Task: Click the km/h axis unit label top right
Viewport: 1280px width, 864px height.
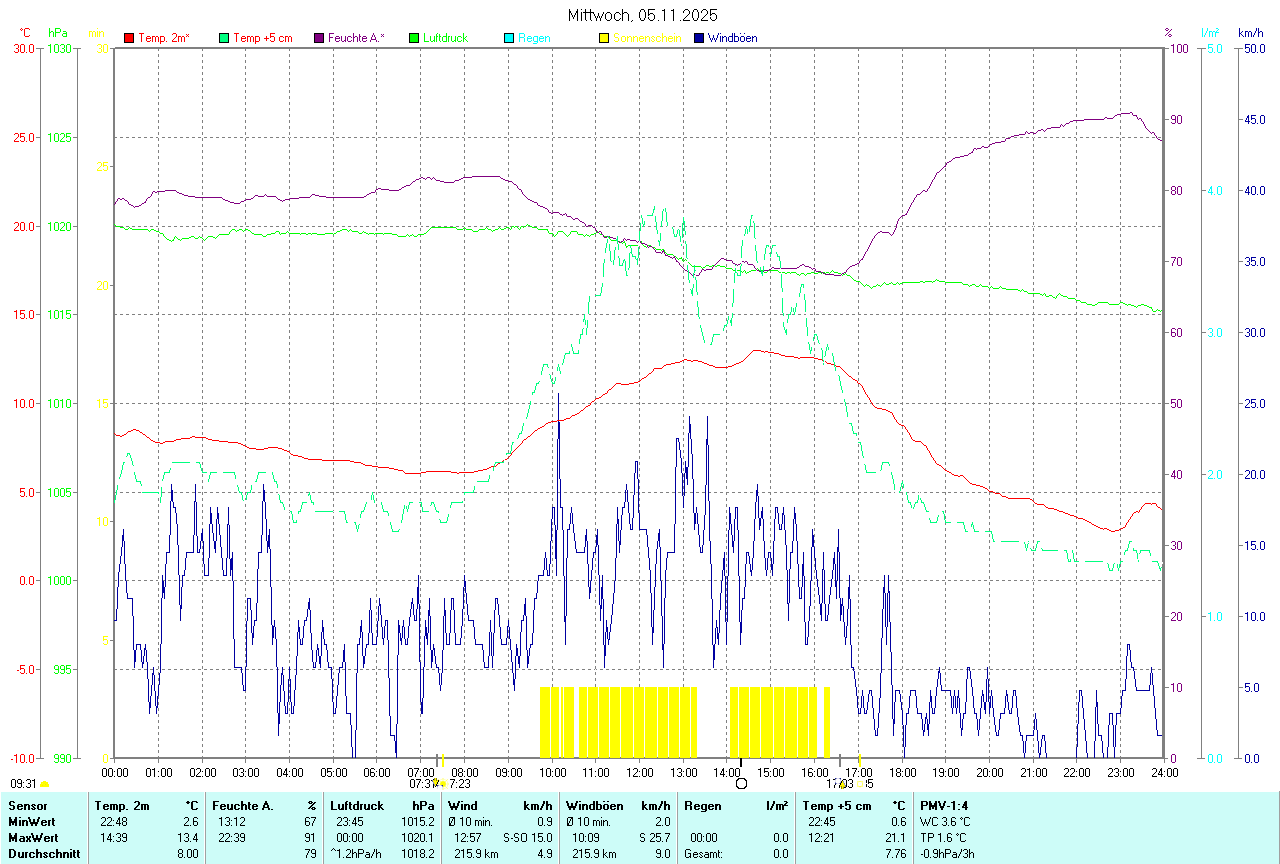Action: pyautogui.click(x=1250, y=33)
